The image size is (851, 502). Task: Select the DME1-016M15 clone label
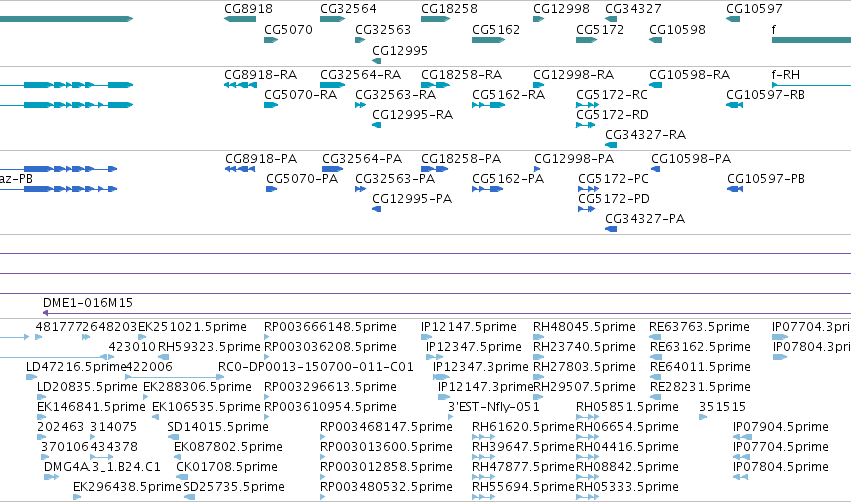(x=88, y=302)
